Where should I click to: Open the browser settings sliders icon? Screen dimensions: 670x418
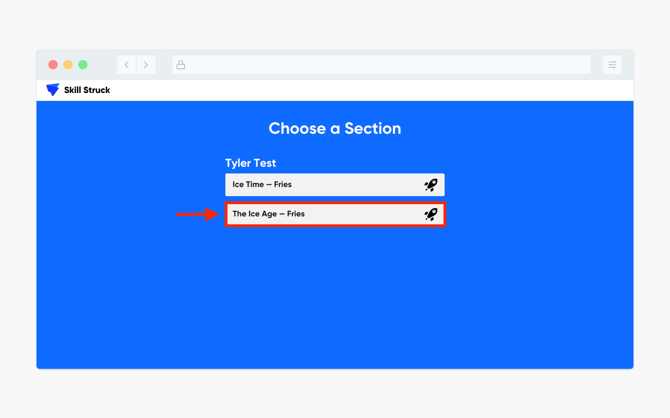(x=612, y=65)
